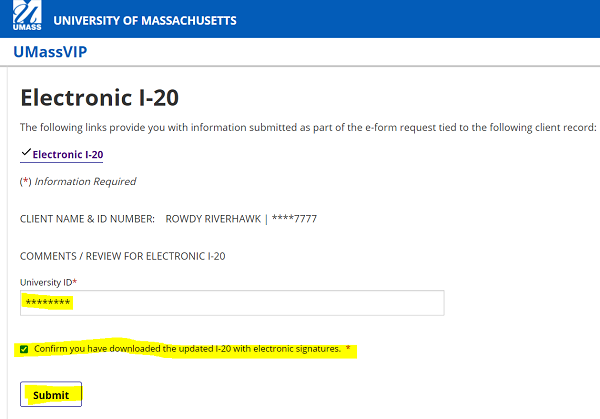Focus the University ID input field
The image size is (600, 419).
232,303
